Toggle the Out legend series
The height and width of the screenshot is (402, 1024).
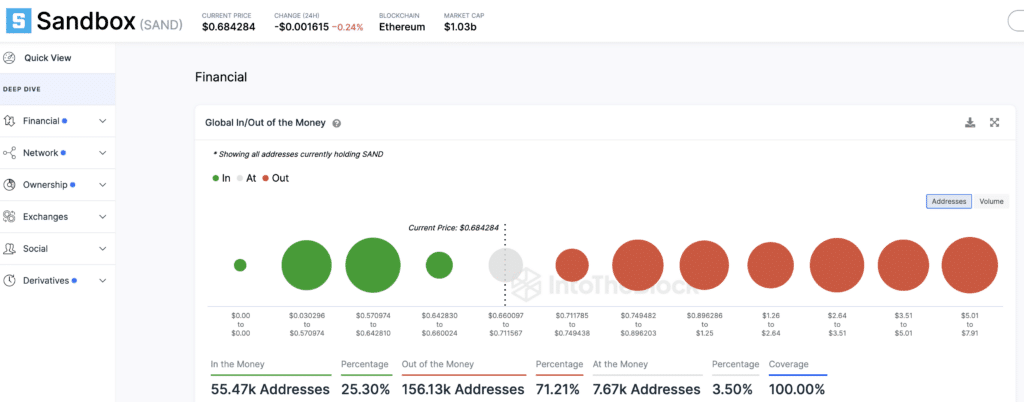coord(276,178)
